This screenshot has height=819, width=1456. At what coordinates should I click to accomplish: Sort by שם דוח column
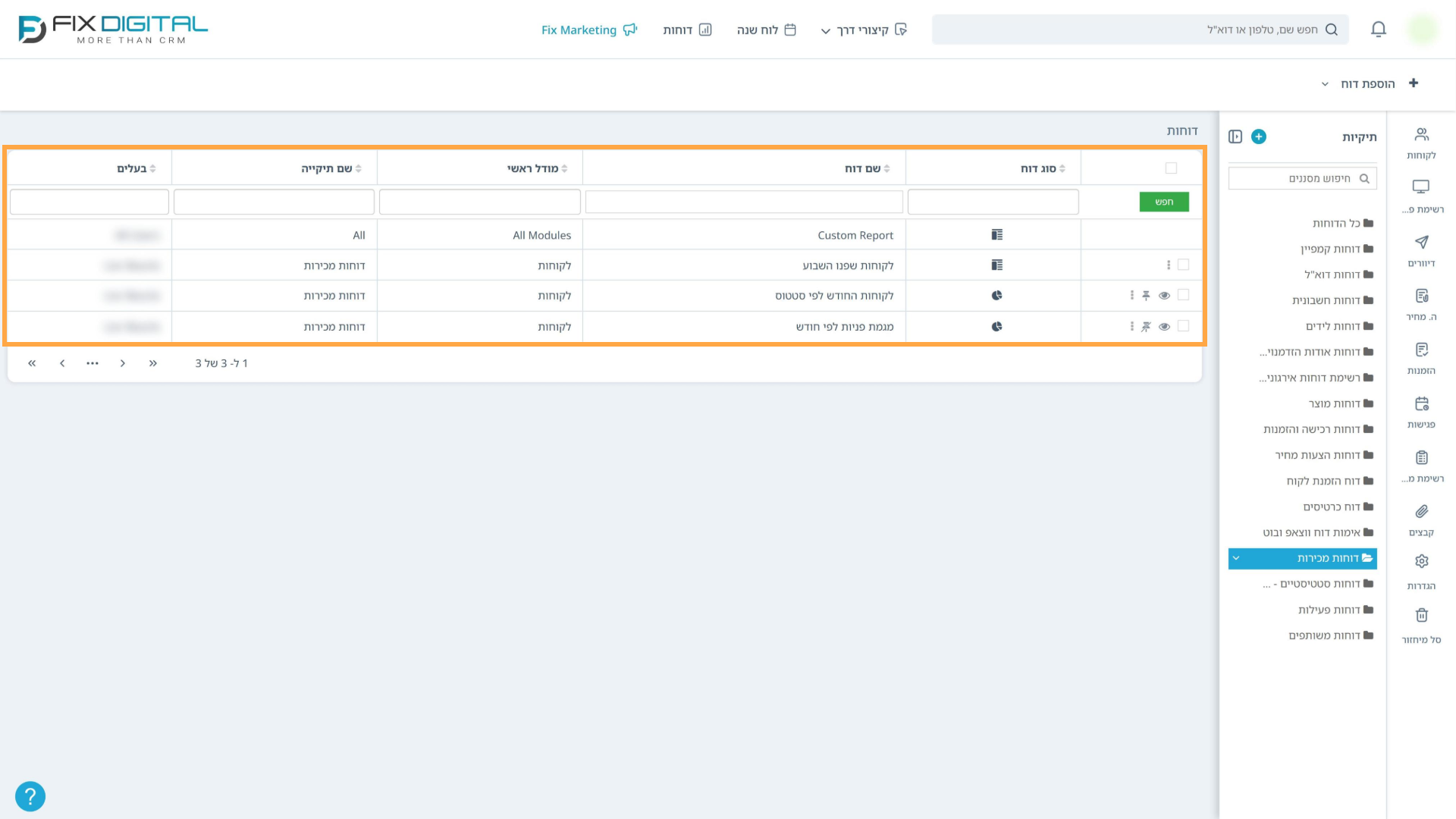[x=867, y=168]
